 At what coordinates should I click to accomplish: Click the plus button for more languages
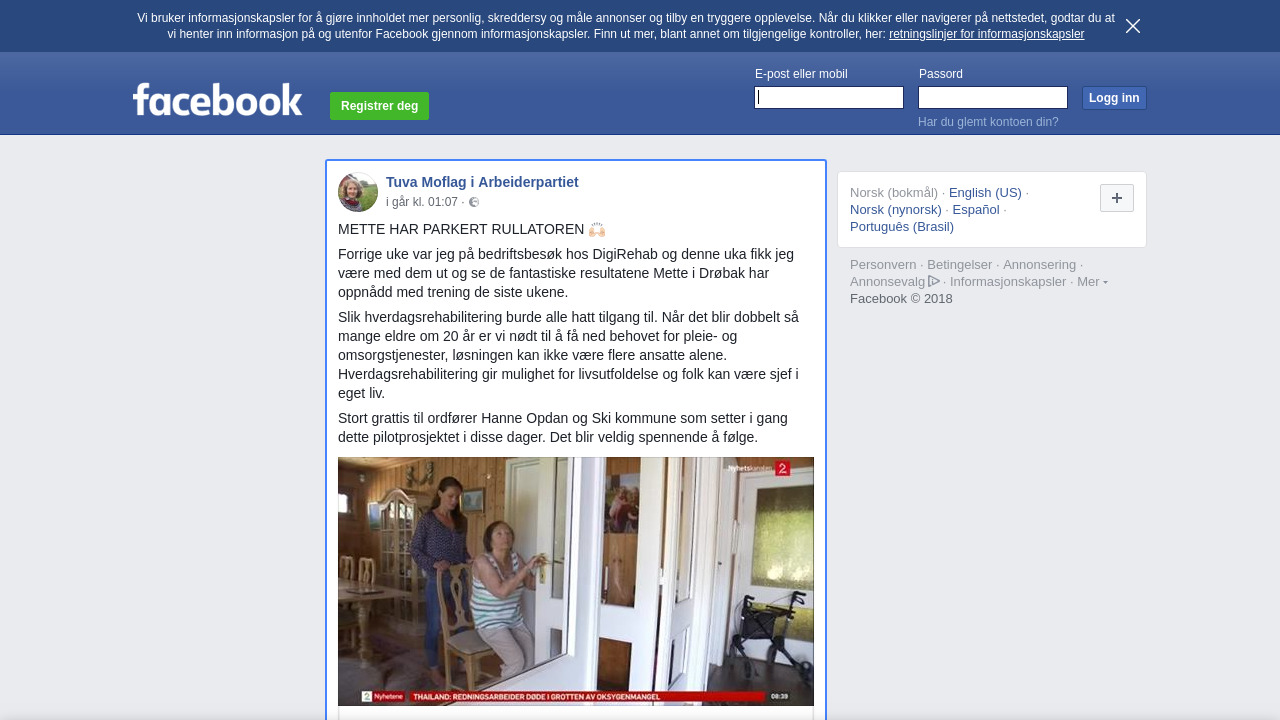point(1117,198)
